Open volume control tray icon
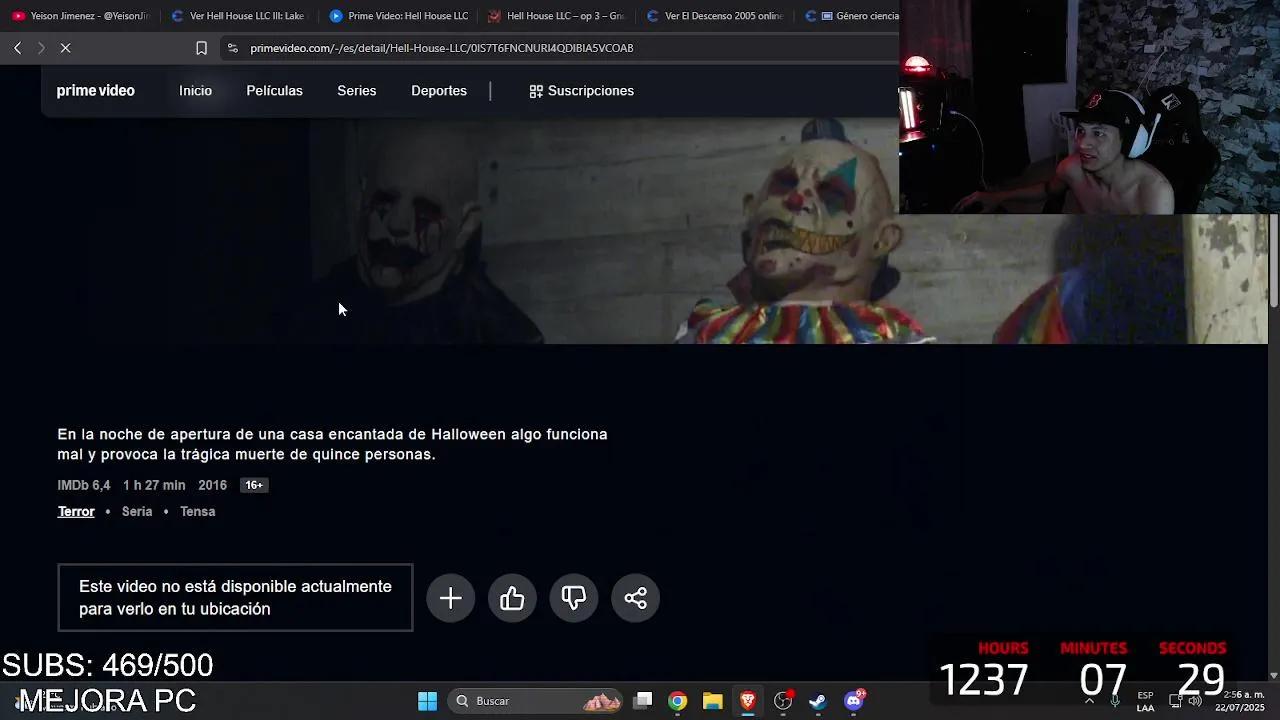The width and height of the screenshot is (1280, 720). coord(1195,701)
